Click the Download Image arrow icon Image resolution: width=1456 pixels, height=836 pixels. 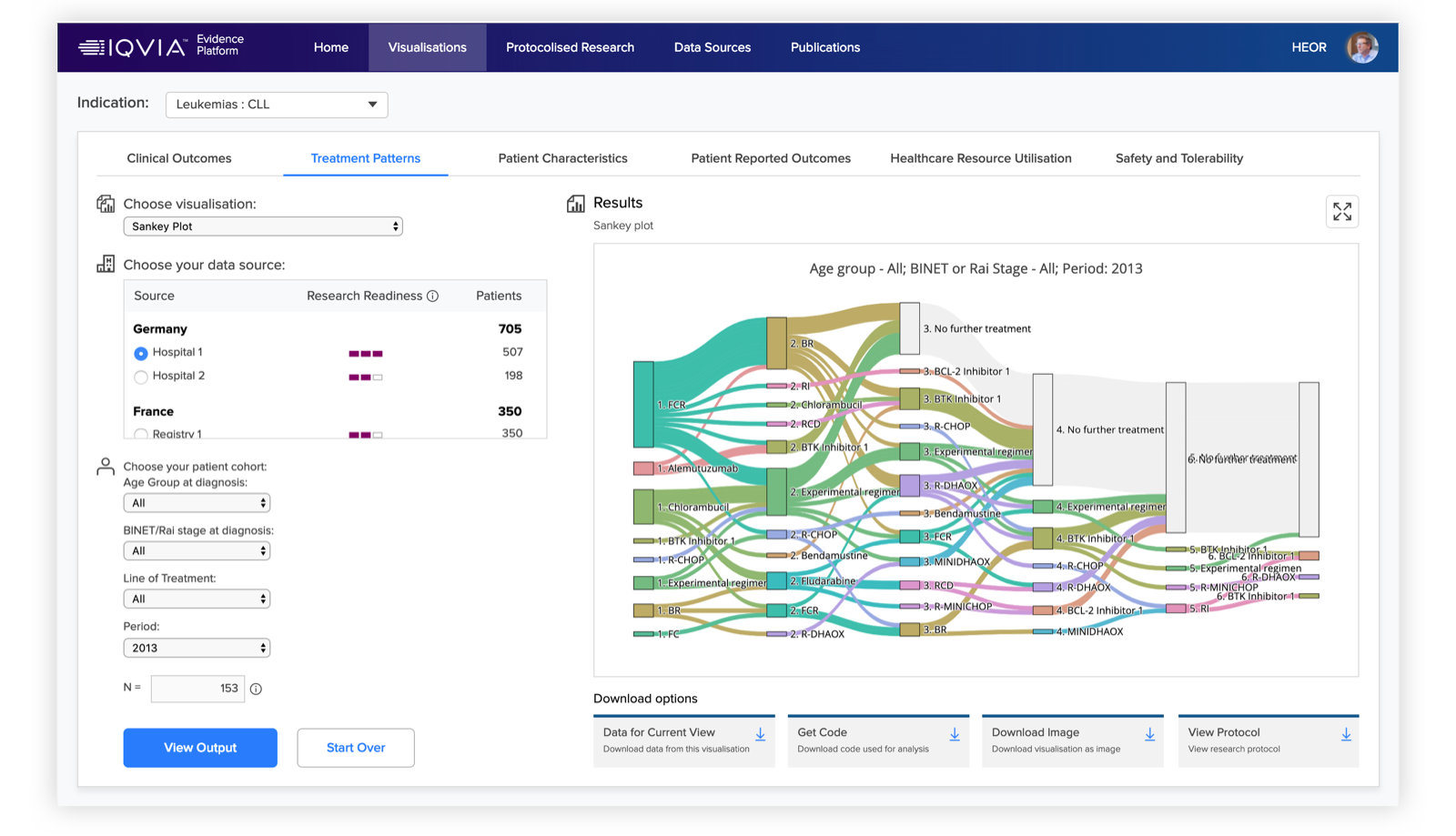pyautogui.click(x=1149, y=734)
